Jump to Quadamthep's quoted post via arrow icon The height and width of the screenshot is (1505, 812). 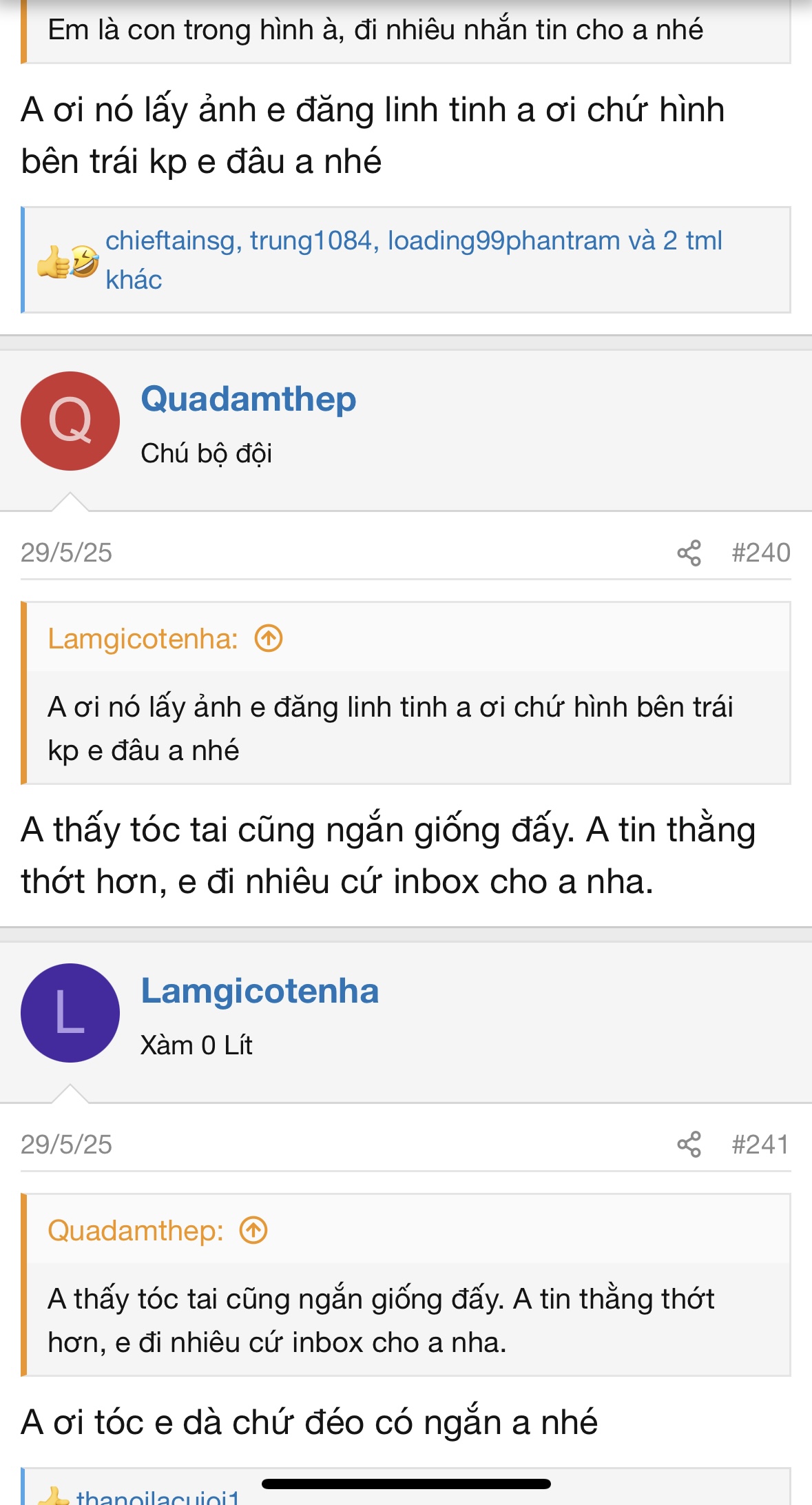[x=253, y=1230]
